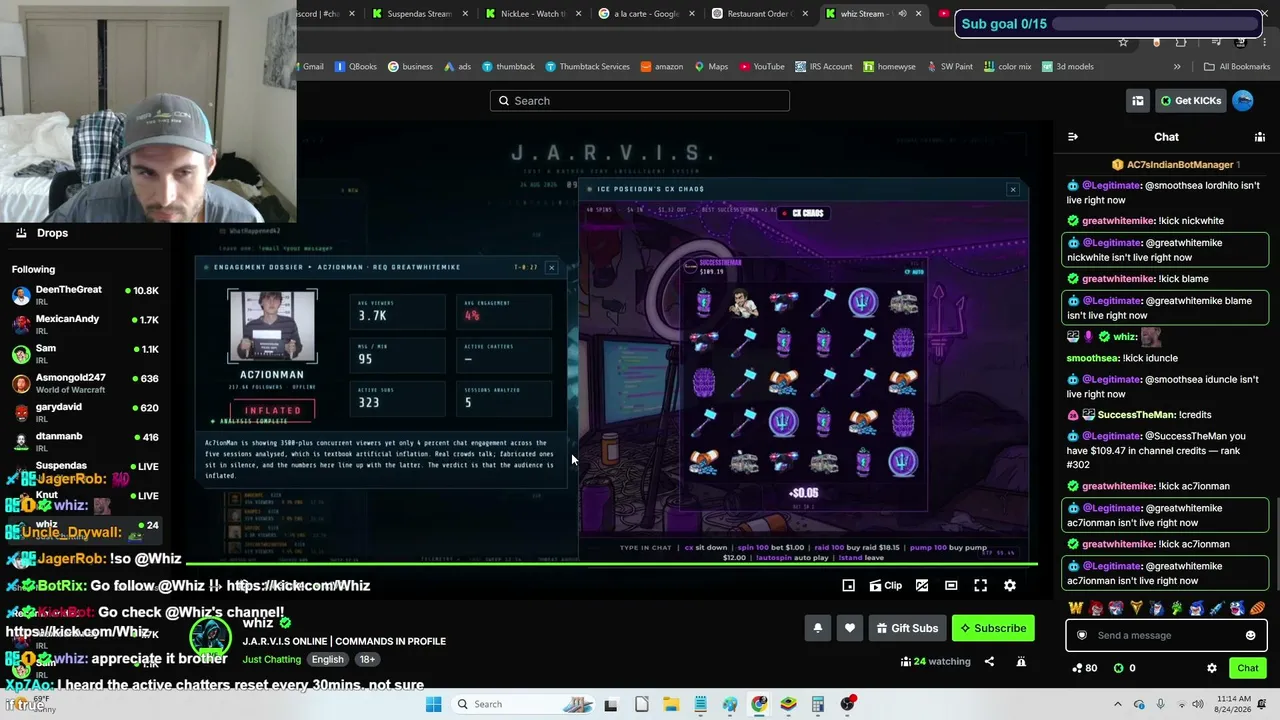The image size is (1280, 720).
Task: Open Windows Start menu
Action: (x=433, y=704)
